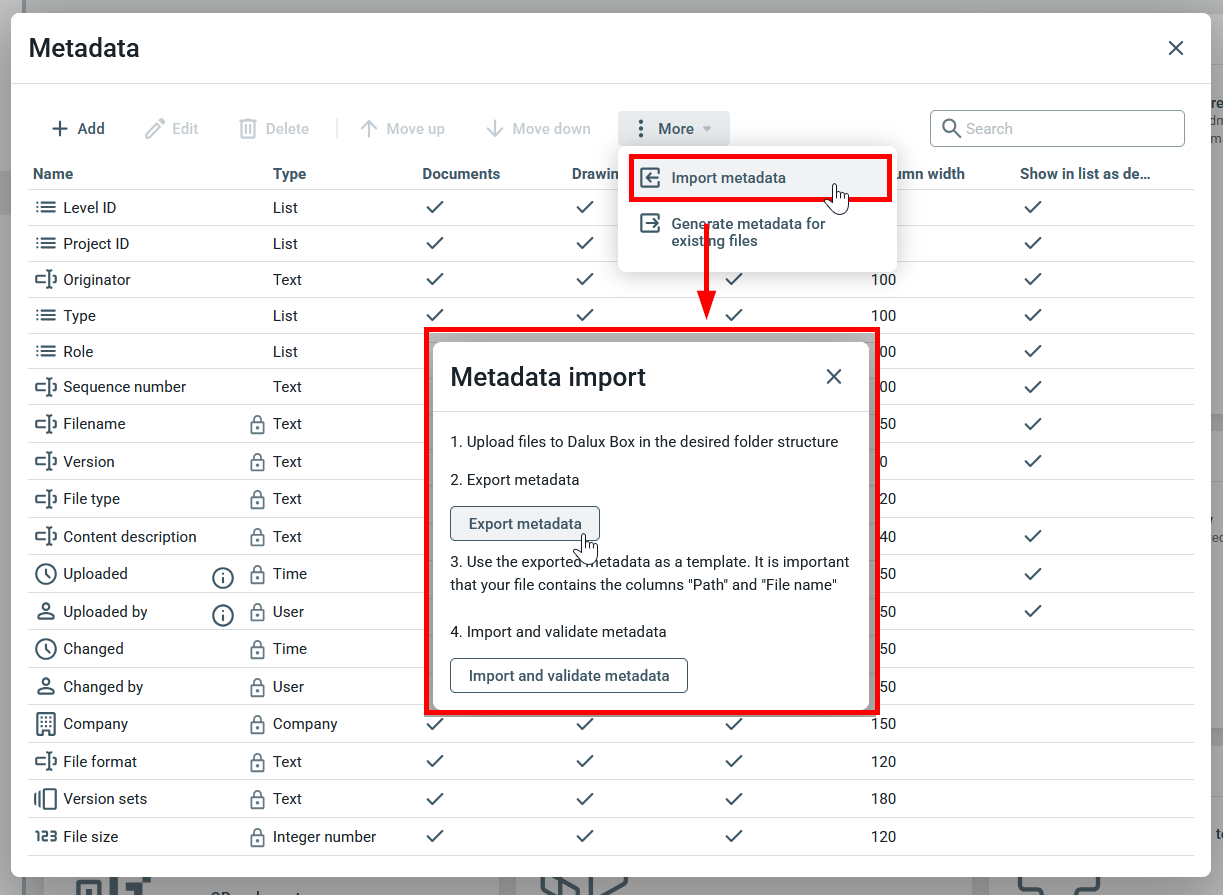1223x895 pixels.
Task: Click info icon beside Uploaded row
Action: [223, 577]
